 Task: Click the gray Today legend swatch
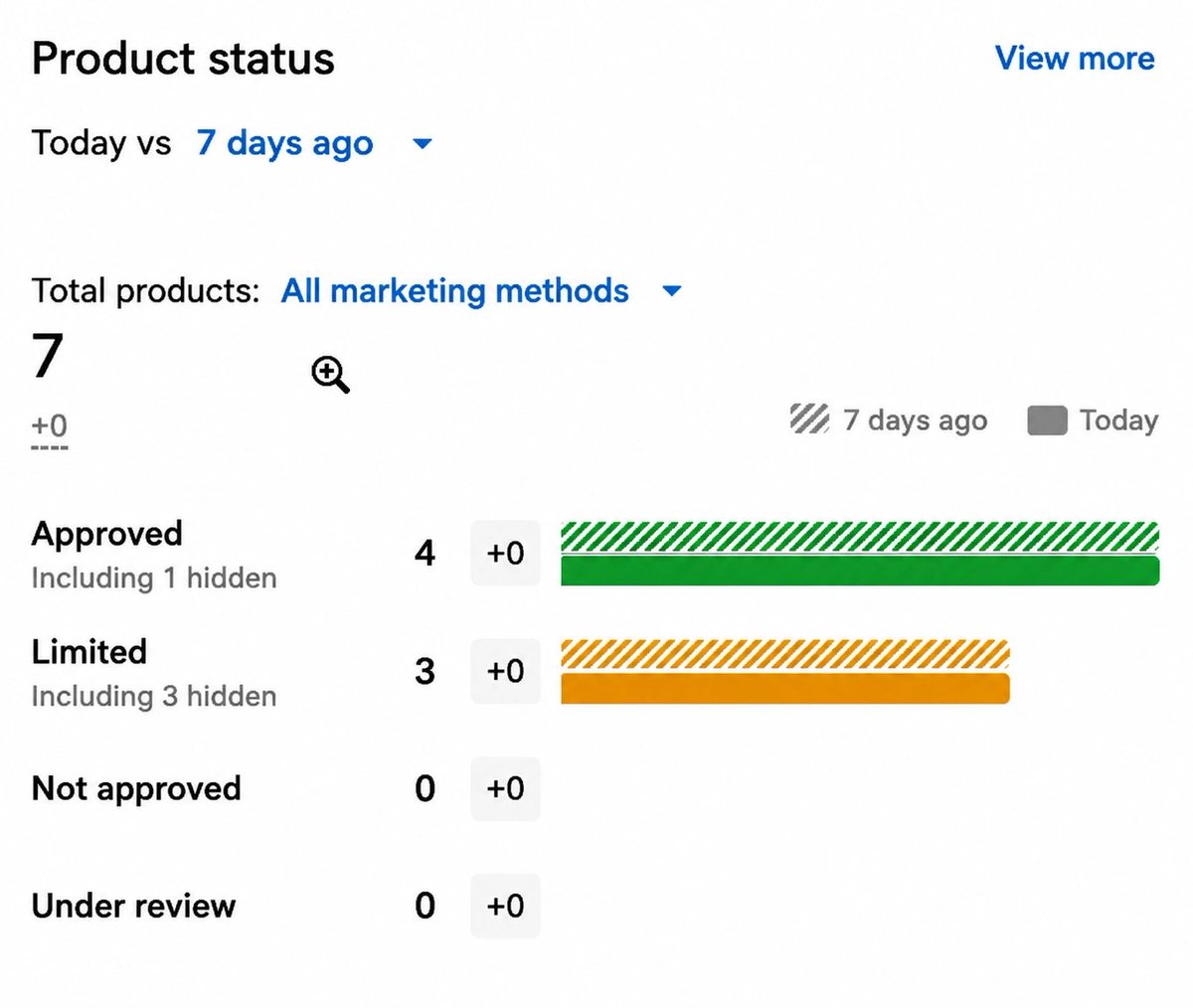1047,420
